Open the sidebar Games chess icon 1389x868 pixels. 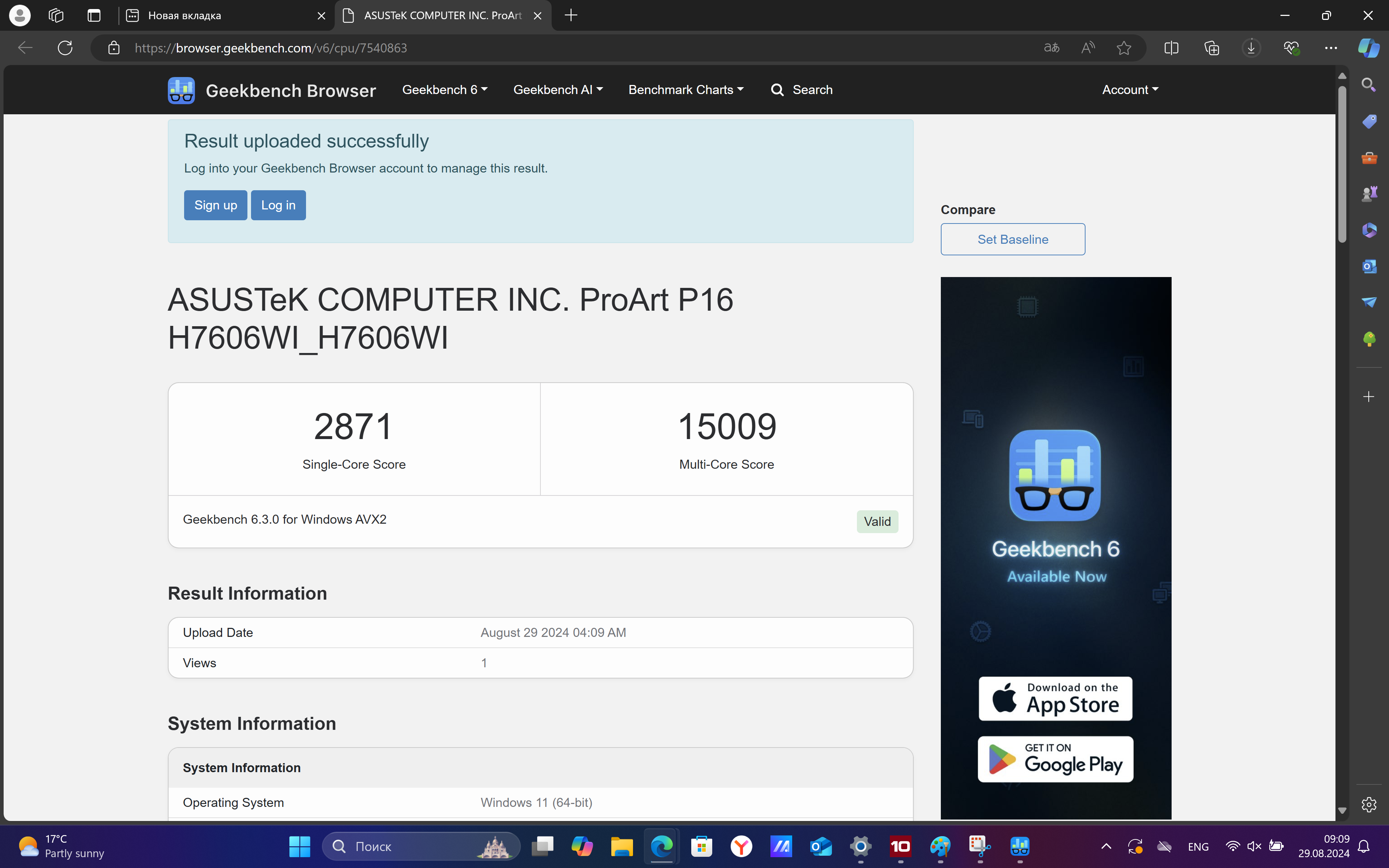click(1369, 193)
